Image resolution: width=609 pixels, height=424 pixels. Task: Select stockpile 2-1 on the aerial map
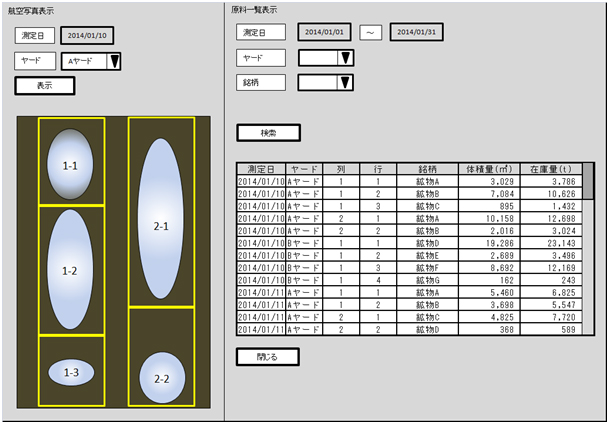161,225
